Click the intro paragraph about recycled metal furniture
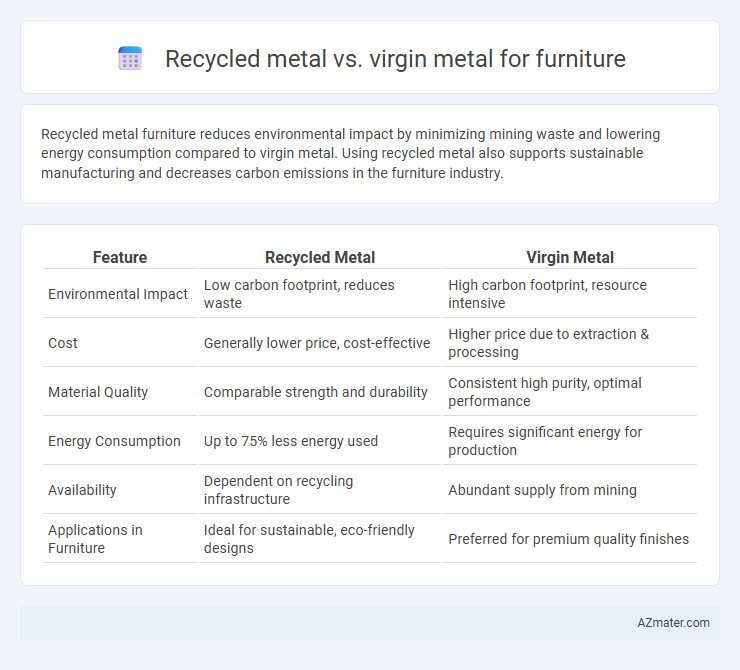 click(x=350, y=153)
